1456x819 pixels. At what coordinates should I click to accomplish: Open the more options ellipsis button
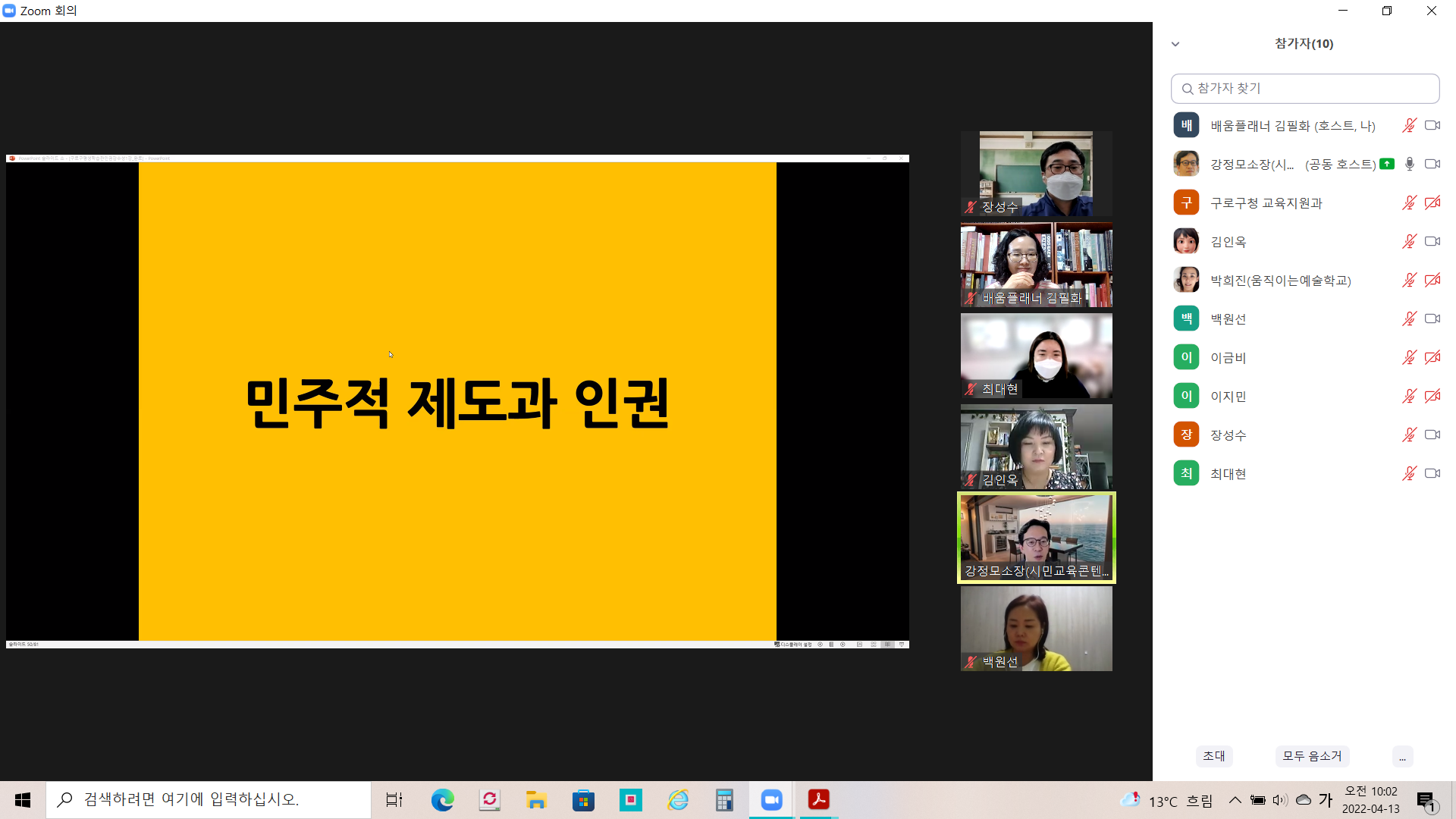coord(1402,757)
